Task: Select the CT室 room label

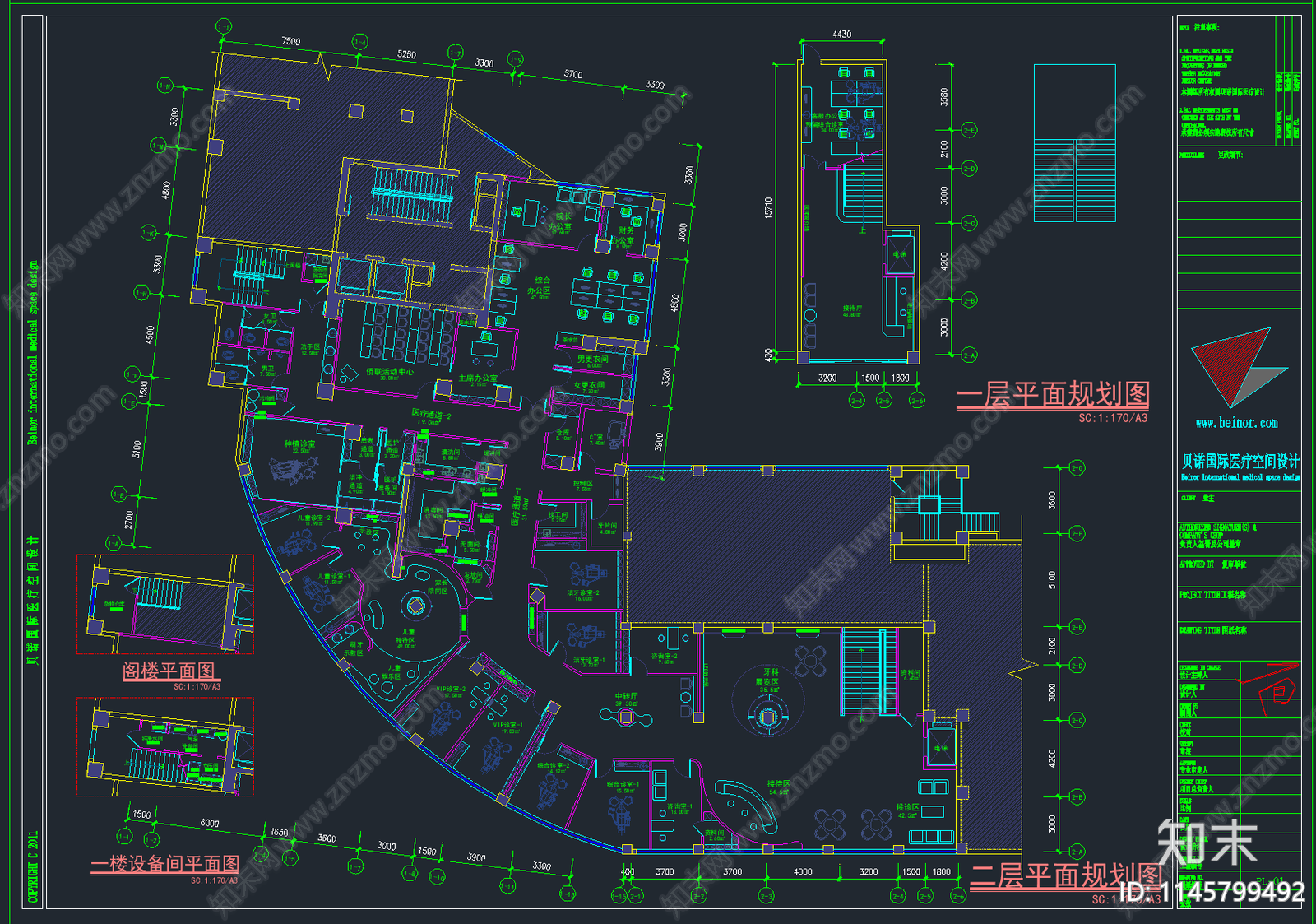Action: click(596, 438)
